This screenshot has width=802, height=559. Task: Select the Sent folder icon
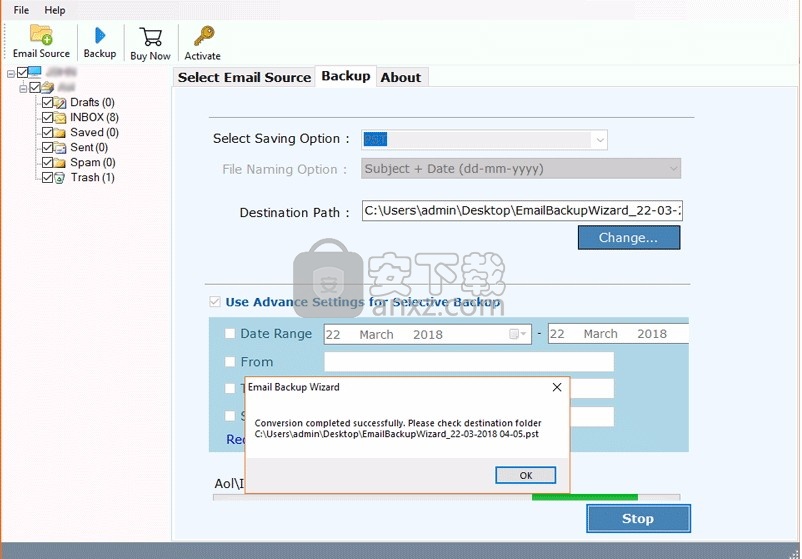point(60,148)
